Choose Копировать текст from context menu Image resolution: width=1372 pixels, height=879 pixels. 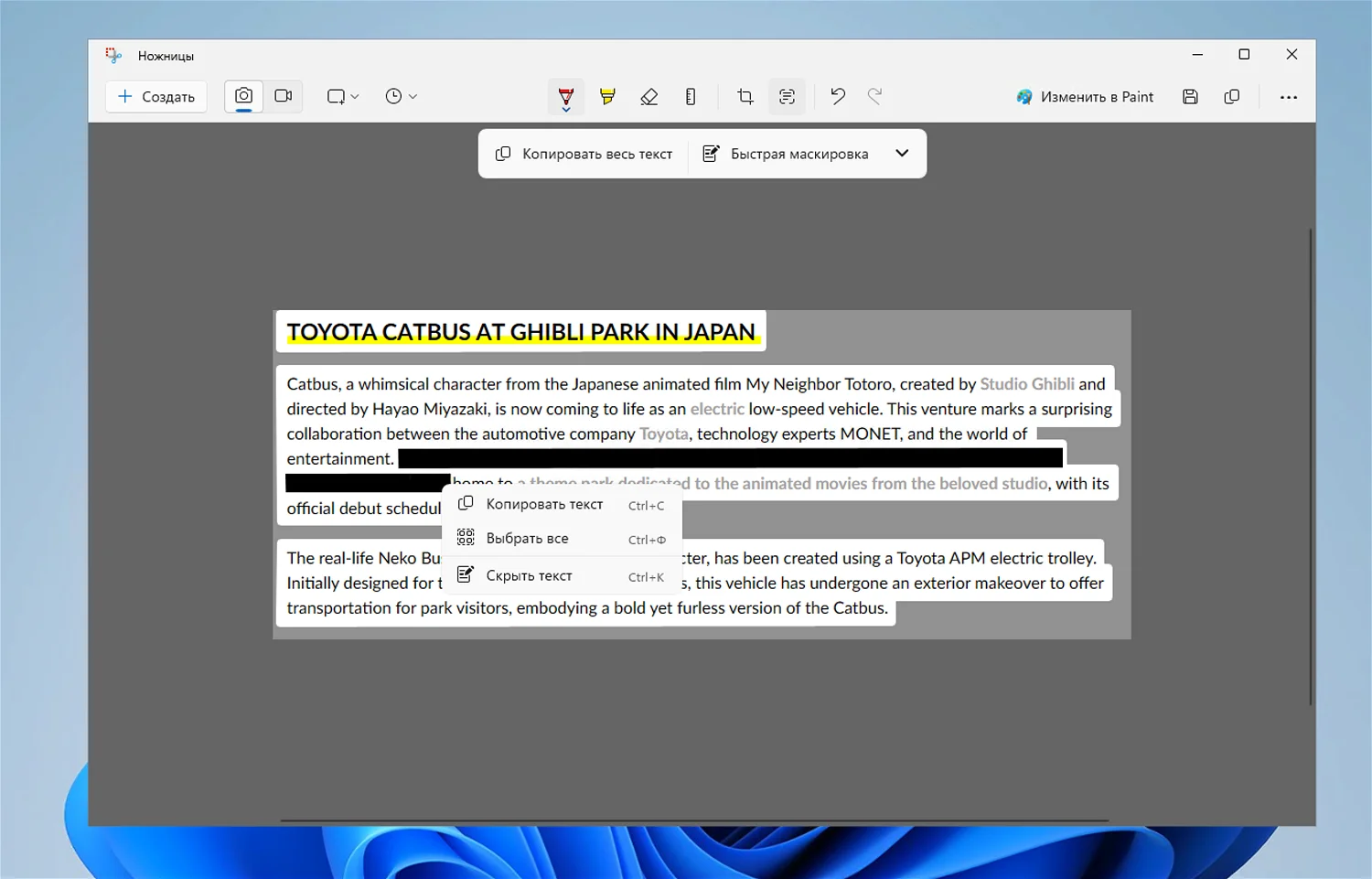[x=562, y=504]
